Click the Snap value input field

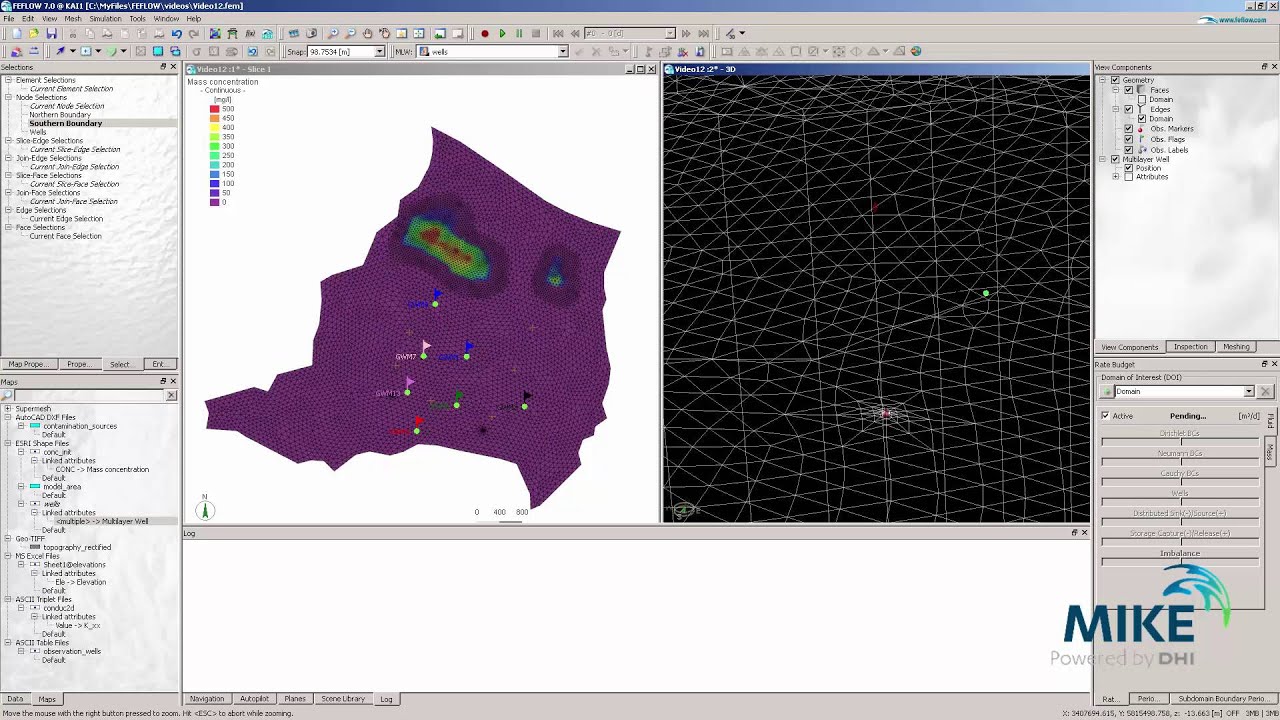point(340,51)
